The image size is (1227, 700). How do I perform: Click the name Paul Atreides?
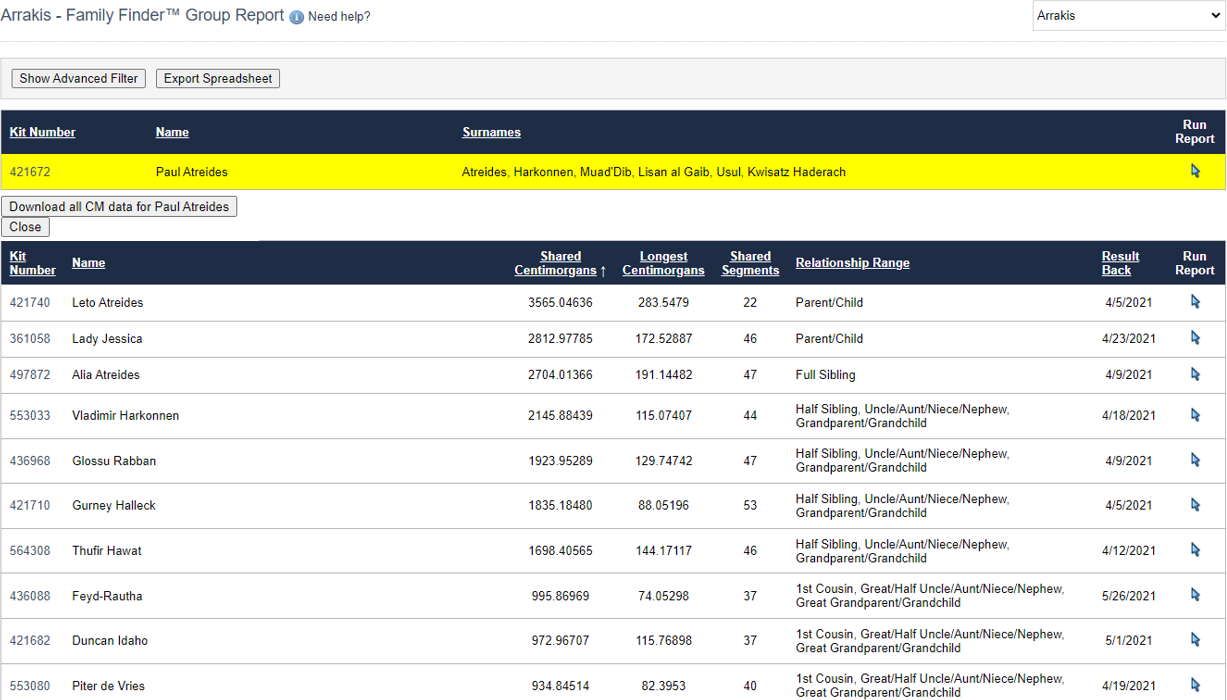[x=192, y=172]
